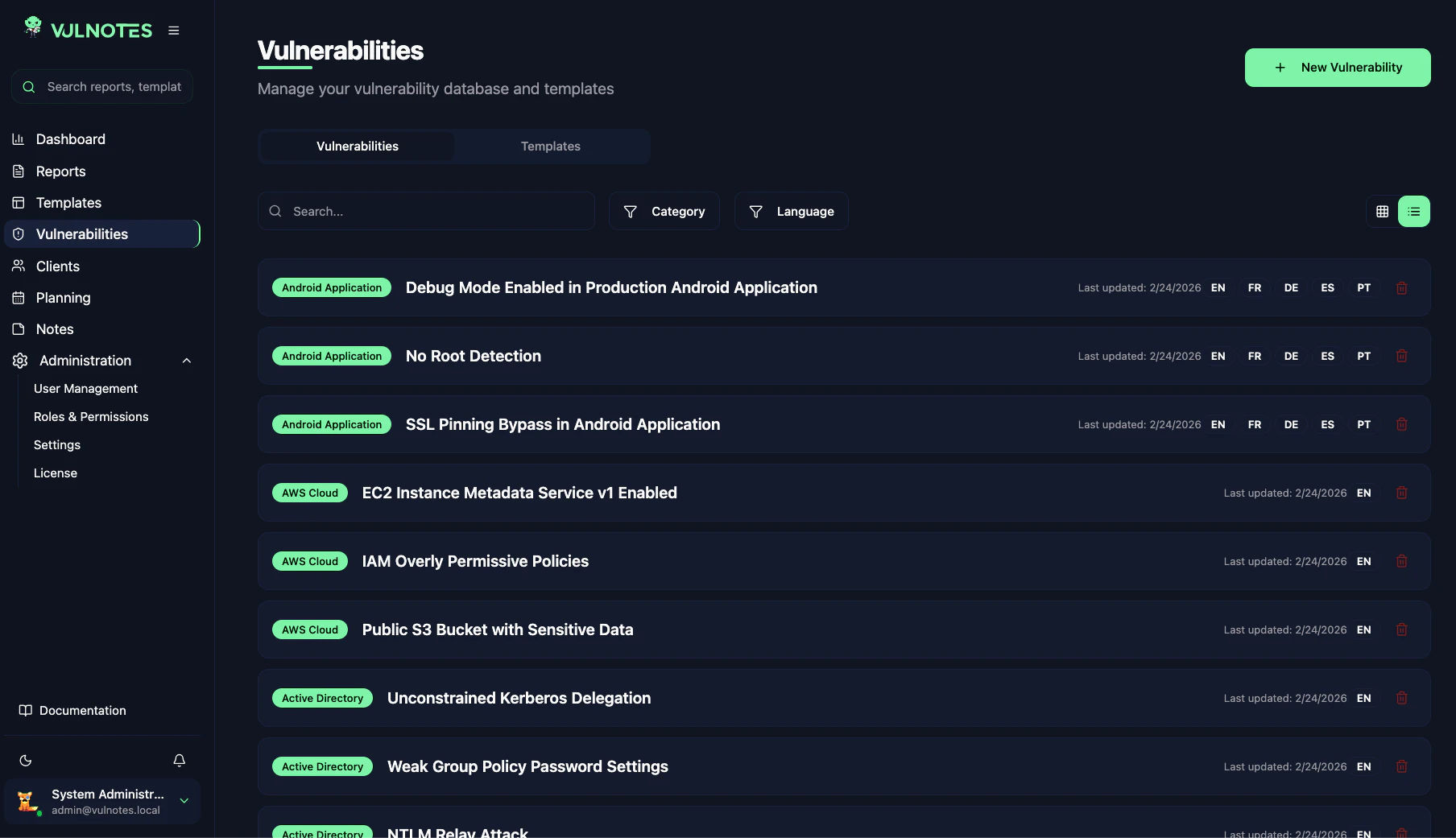Open ES translation of Debug Mode Enabled
This screenshot has height=838, width=1456.
(1327, 287)
